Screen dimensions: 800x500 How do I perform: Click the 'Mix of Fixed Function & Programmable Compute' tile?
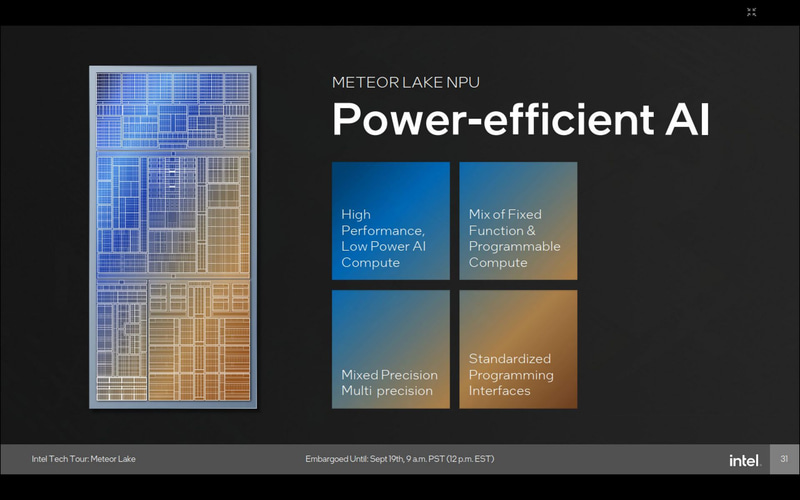[x=518, y=221]
